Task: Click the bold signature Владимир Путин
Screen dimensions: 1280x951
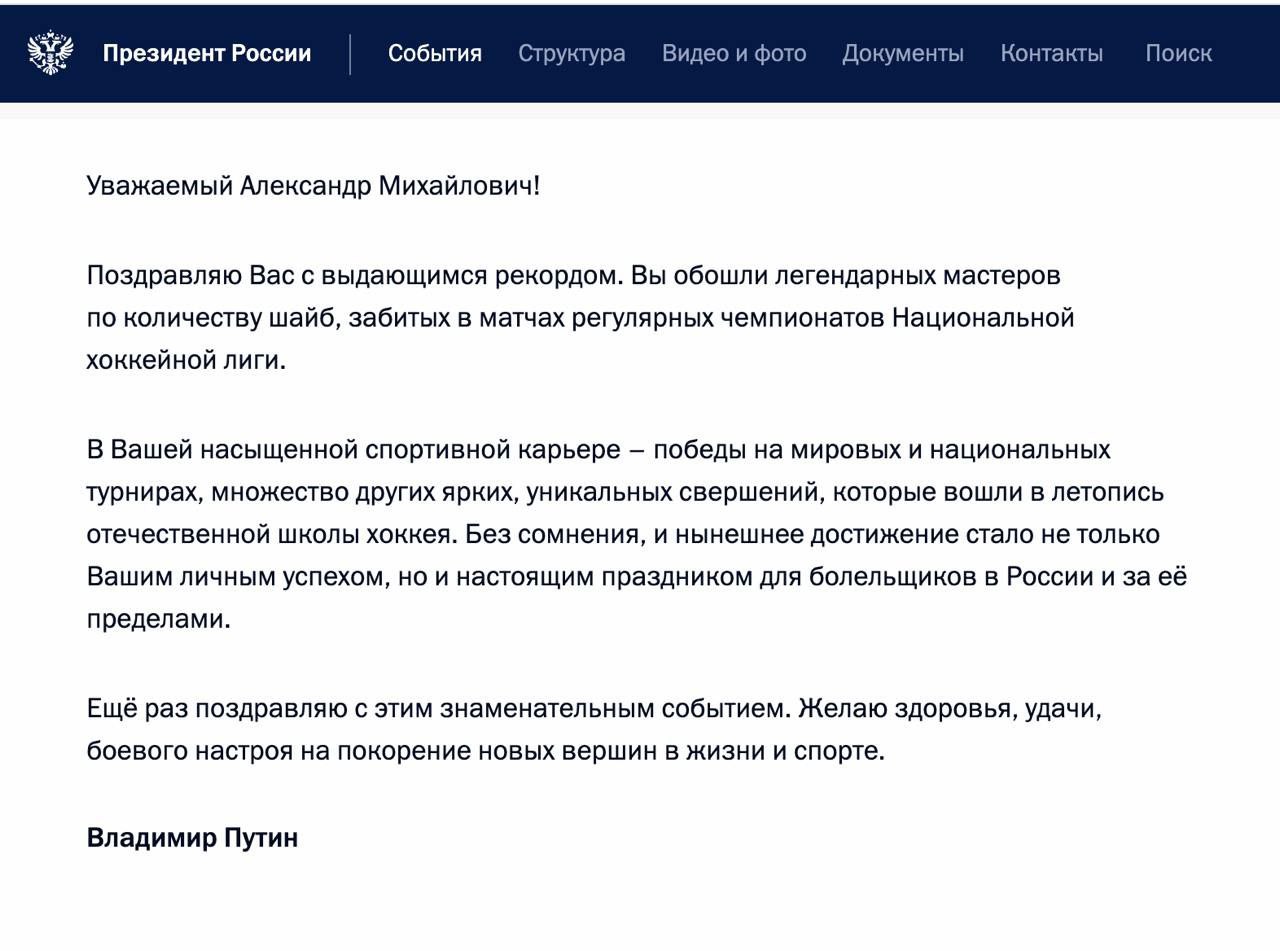Action: coord(192,838)
